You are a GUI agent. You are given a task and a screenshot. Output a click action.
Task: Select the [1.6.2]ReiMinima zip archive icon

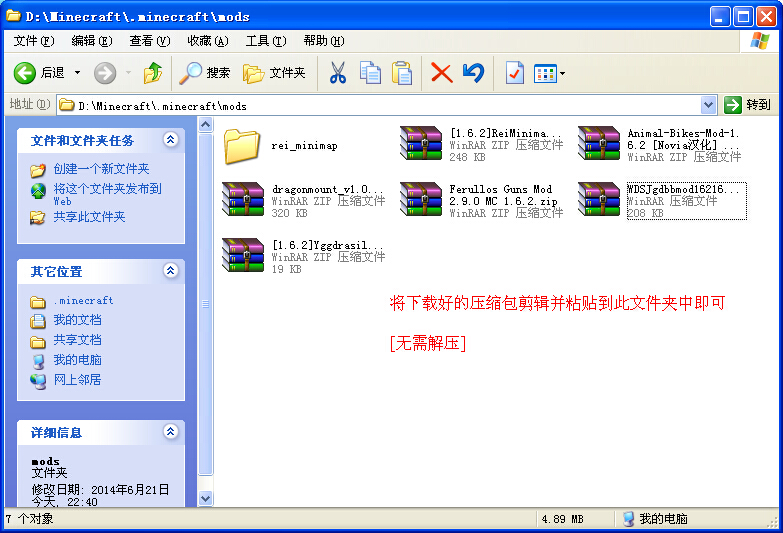coord(421,143)
